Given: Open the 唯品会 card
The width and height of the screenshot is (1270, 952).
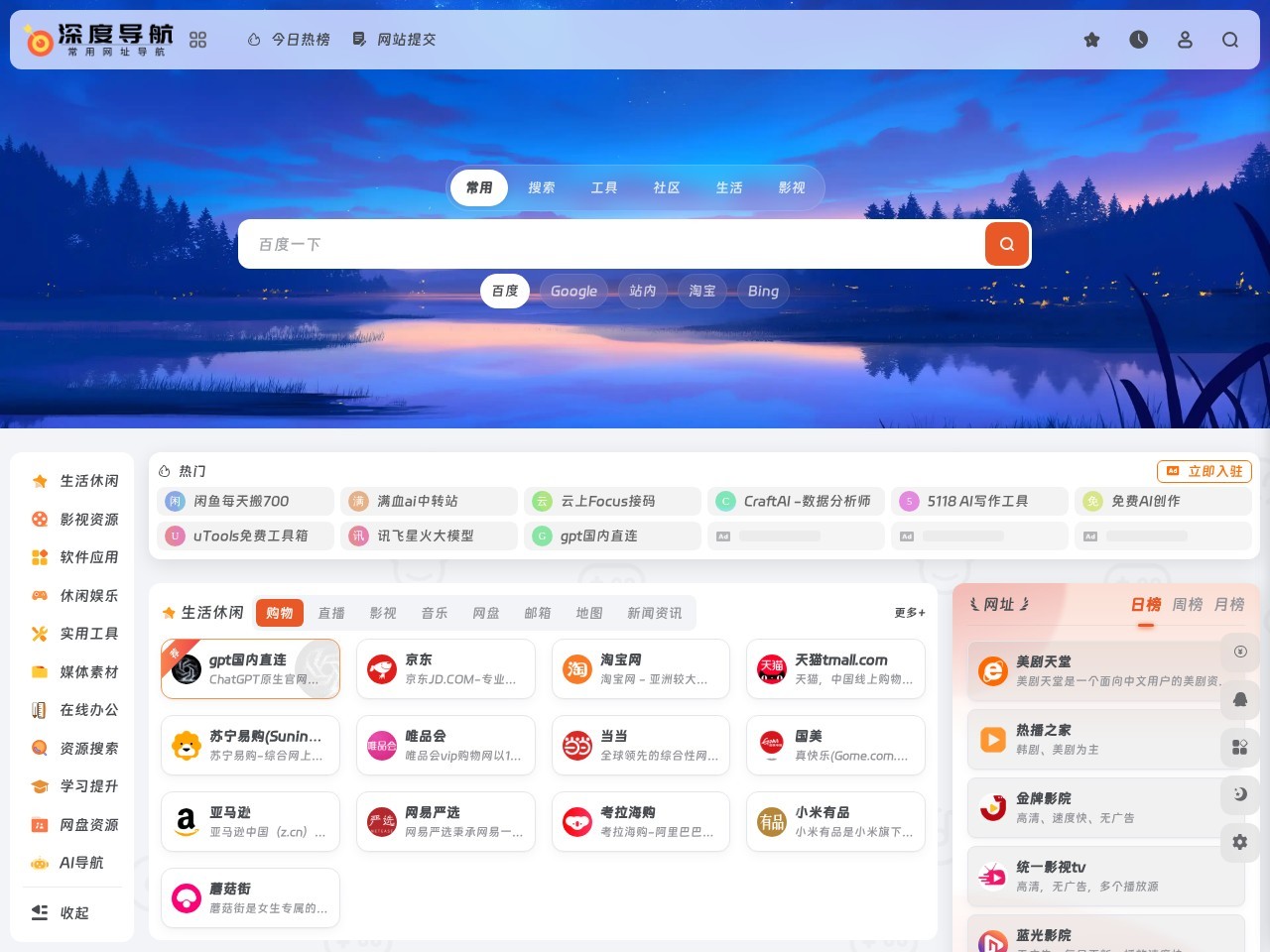Looking at the screenshot, I should (445, 746).
